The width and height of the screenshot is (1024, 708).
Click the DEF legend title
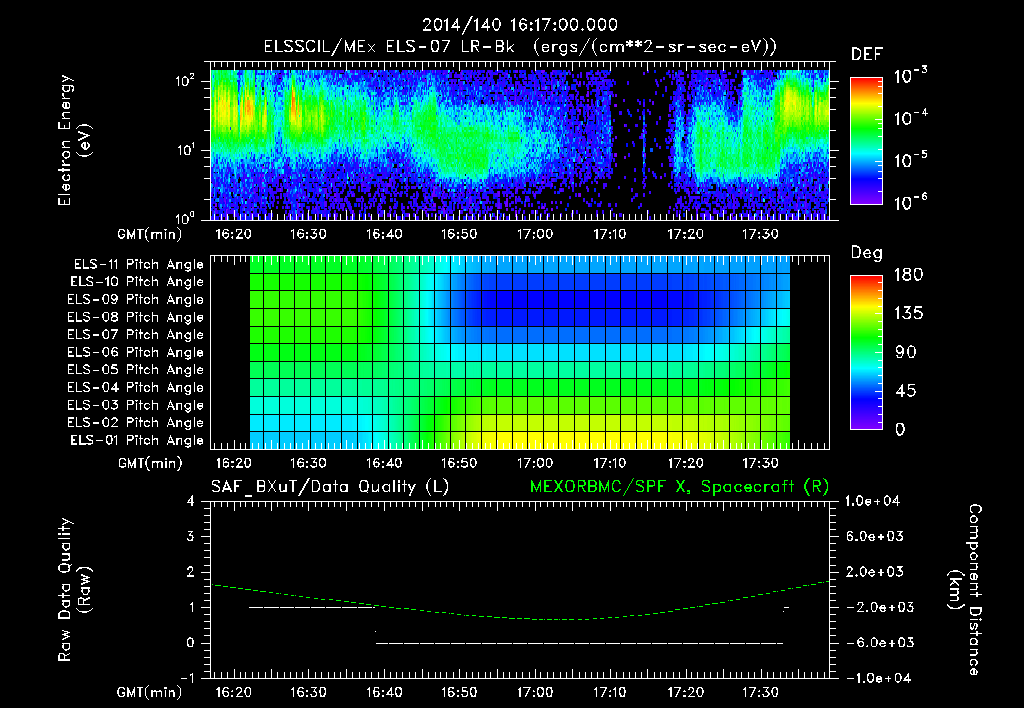[x=867, y=55]
